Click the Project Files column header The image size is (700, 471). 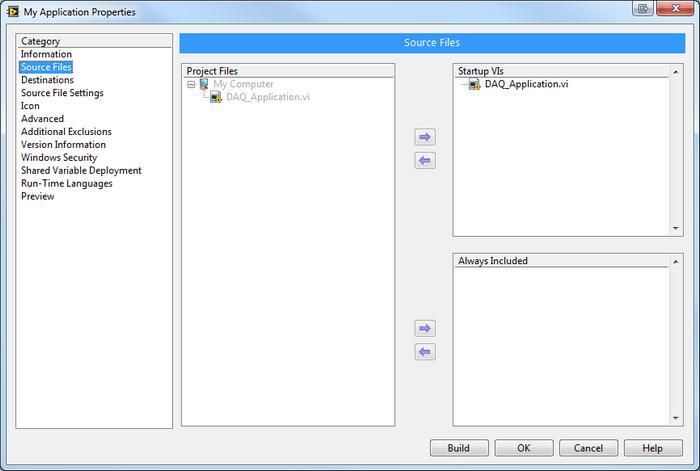(x=288, y=71)
